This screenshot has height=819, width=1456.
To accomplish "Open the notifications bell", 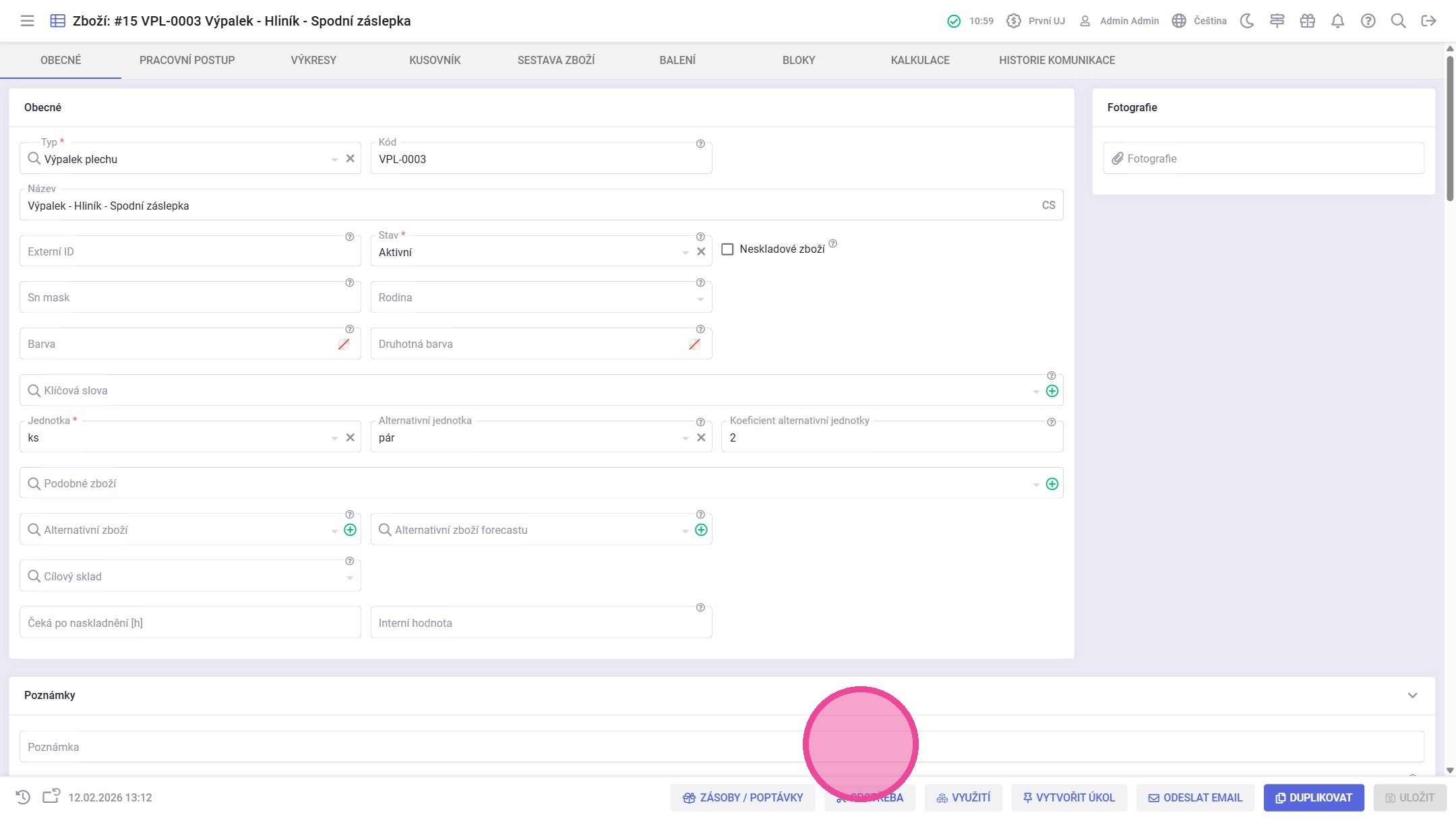I will pyautogui.click(x=1337, y=21).
